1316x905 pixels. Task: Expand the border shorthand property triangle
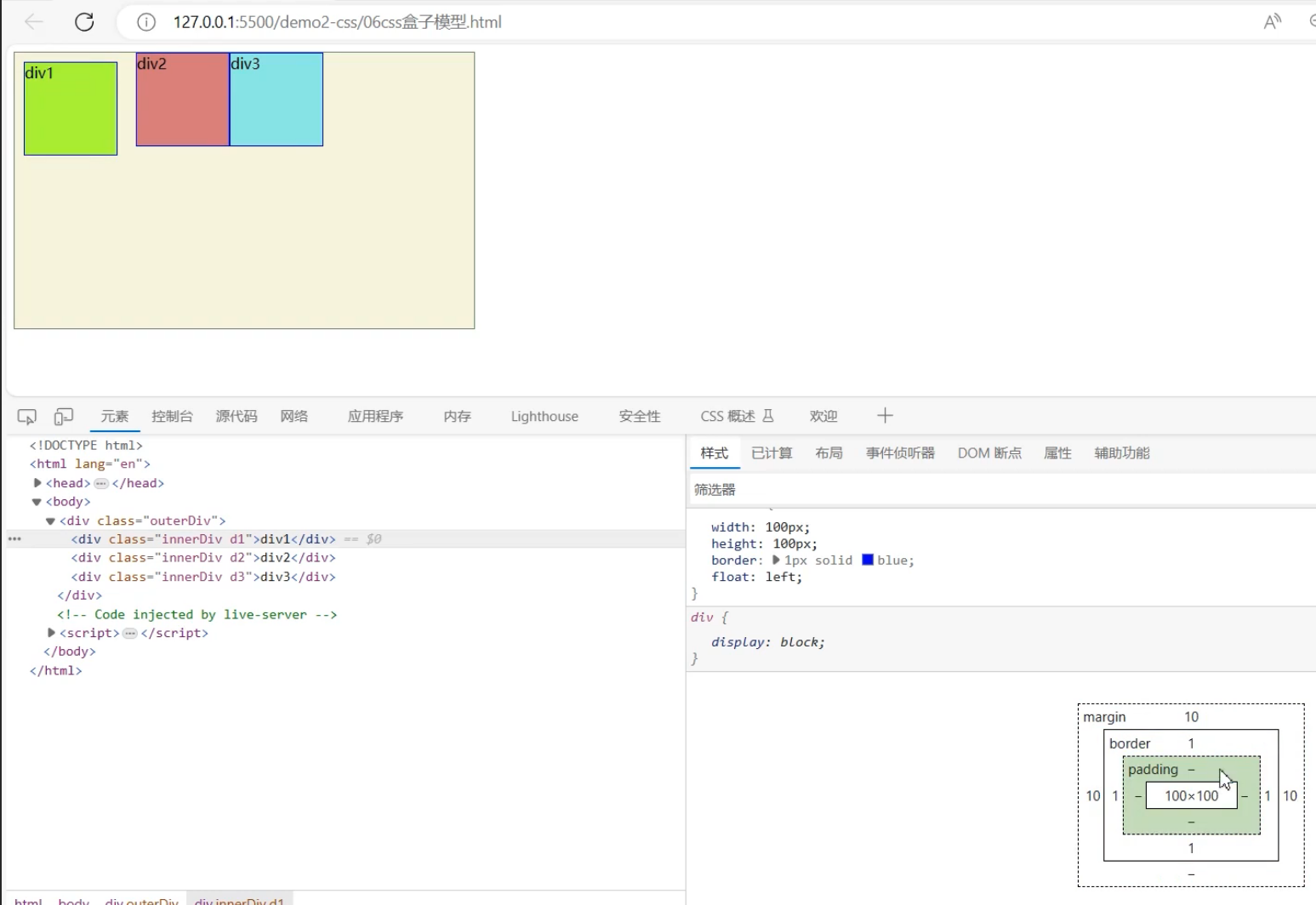(776, 561)
